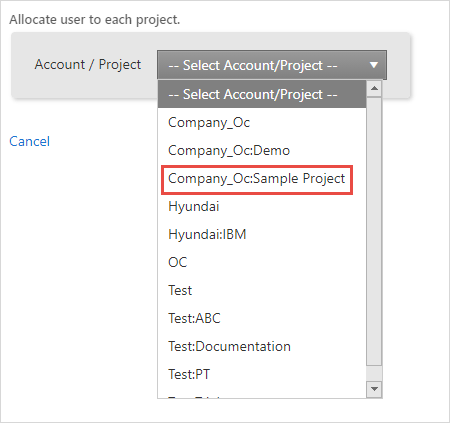
Task: Click the dropdown list scrollbar thumb
Action: pyautogui.click(x=374, y=231)
